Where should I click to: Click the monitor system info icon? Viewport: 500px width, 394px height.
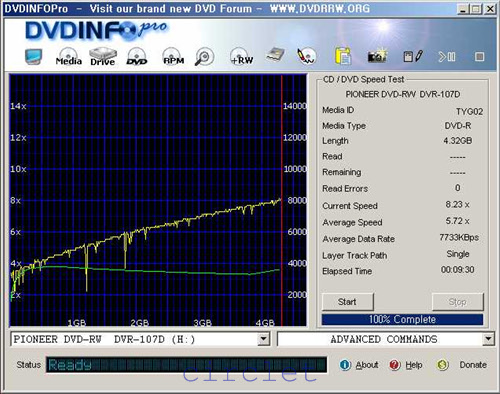(x=33, y=56)
